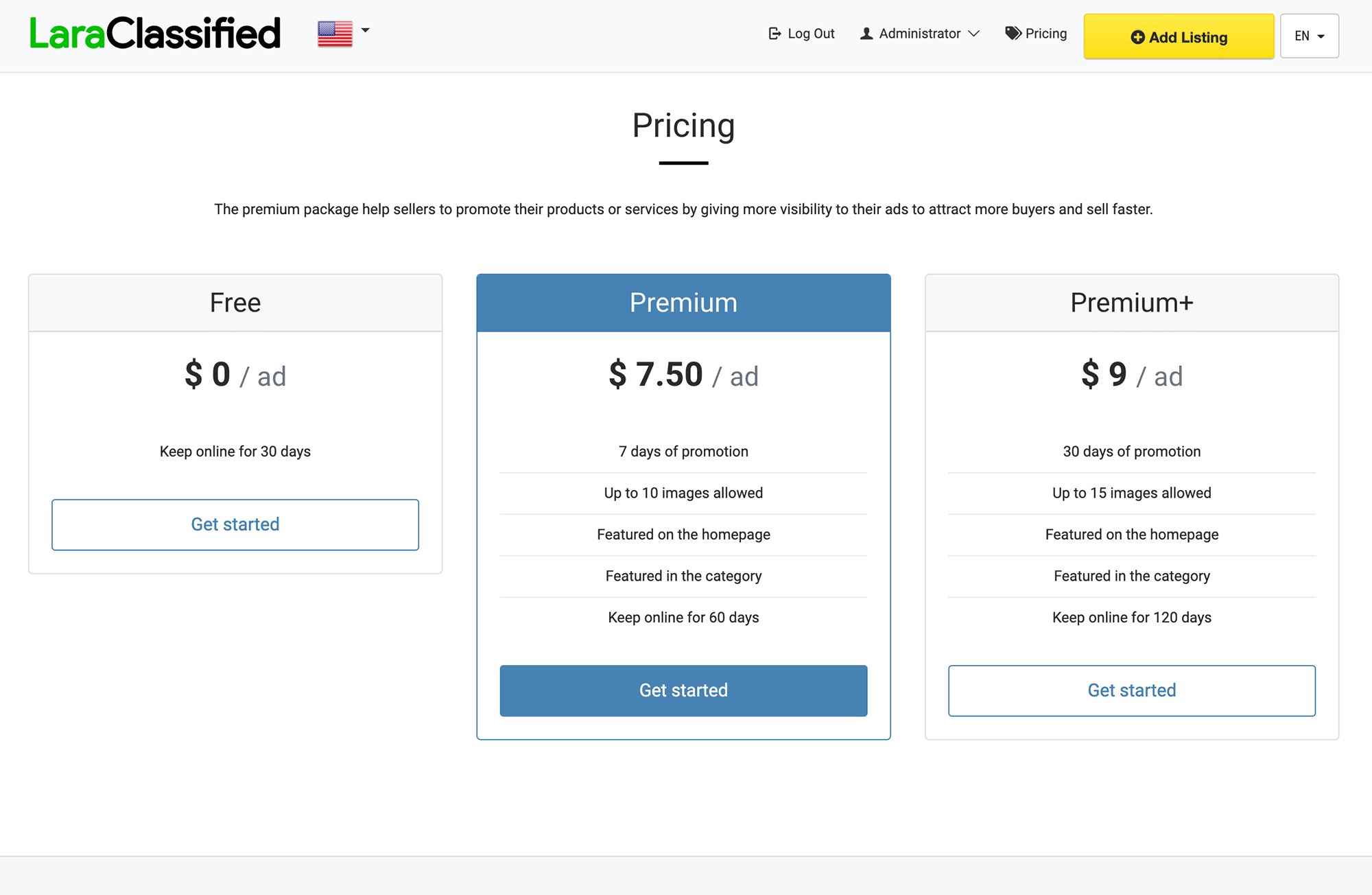Open the EN language selector

[1309, 36]
